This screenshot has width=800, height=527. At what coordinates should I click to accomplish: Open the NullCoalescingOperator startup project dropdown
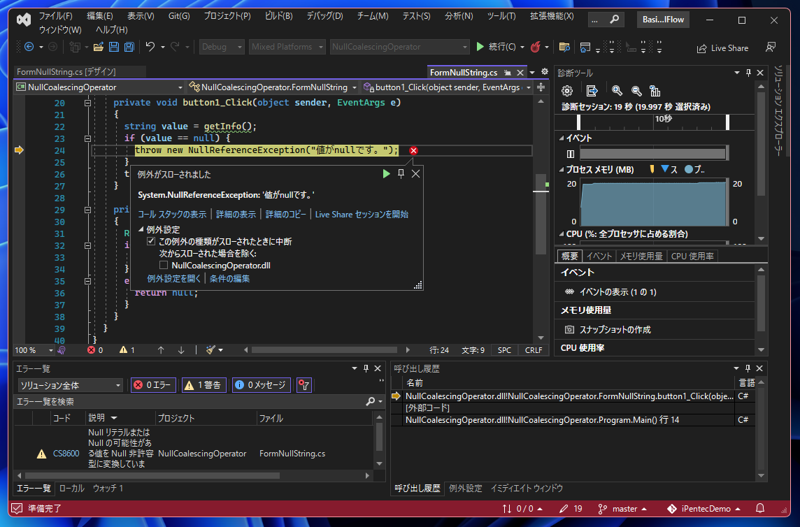(399, 47)
